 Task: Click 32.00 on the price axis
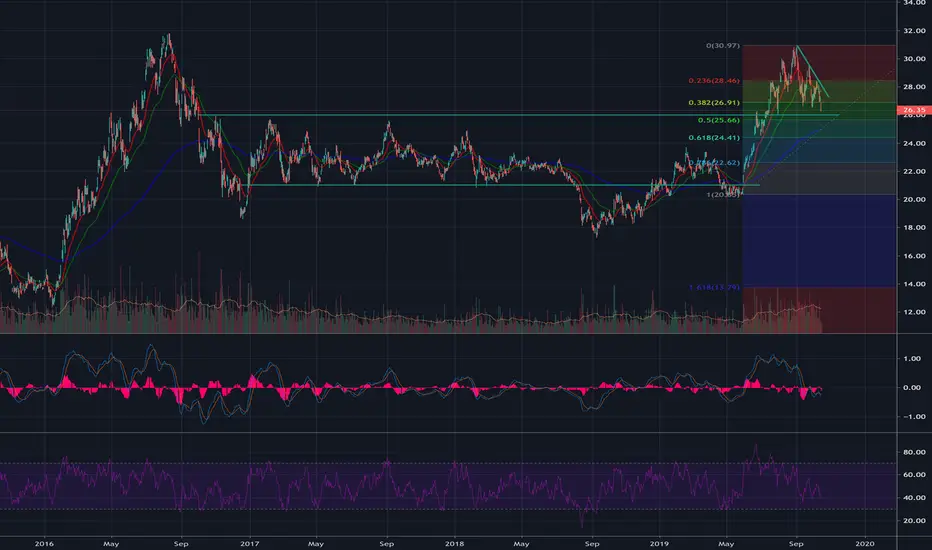pyautogui.click(x=914, y=31)
